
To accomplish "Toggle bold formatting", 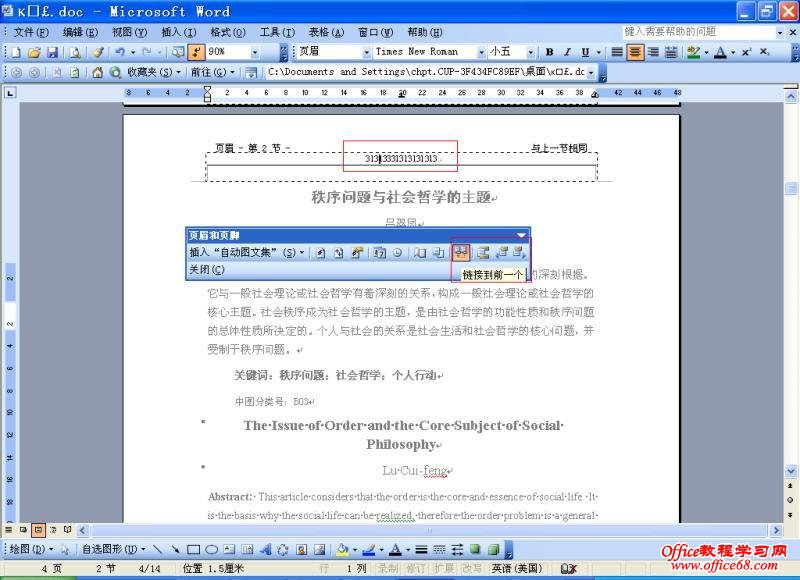I will tap(549, 52).
